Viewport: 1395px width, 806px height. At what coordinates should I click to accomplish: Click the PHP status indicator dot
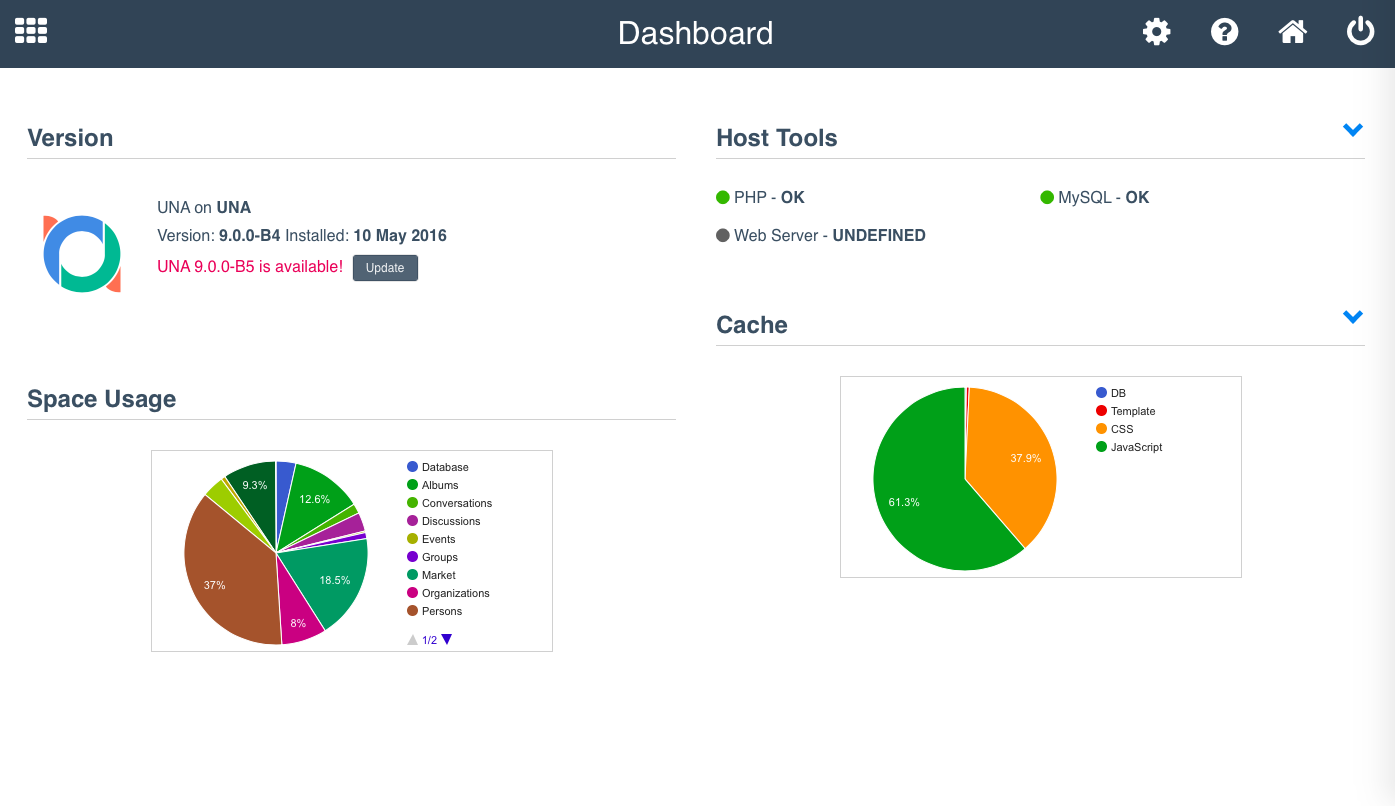(722, 197)
